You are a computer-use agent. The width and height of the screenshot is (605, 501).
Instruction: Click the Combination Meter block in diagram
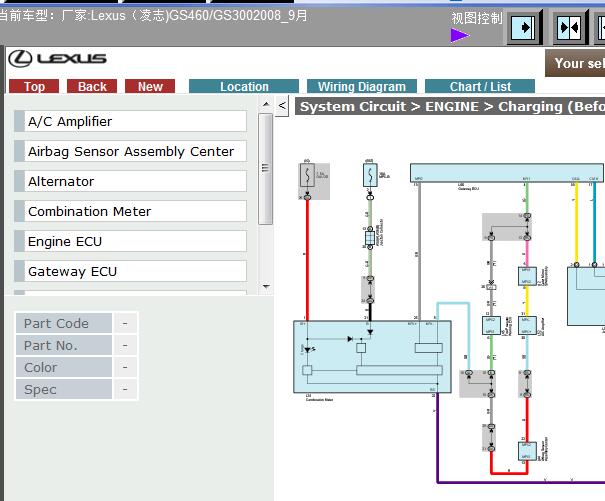click(372, 357)
